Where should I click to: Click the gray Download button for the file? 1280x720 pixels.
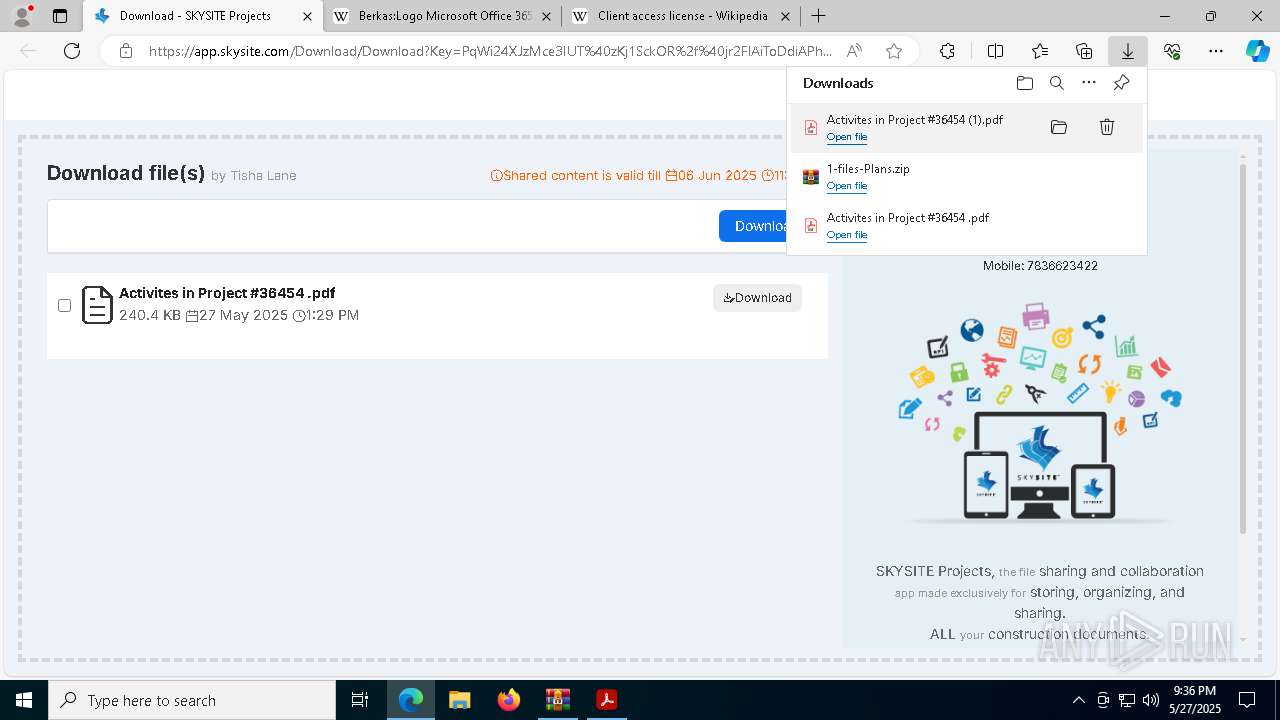click(x=757, y=298)
